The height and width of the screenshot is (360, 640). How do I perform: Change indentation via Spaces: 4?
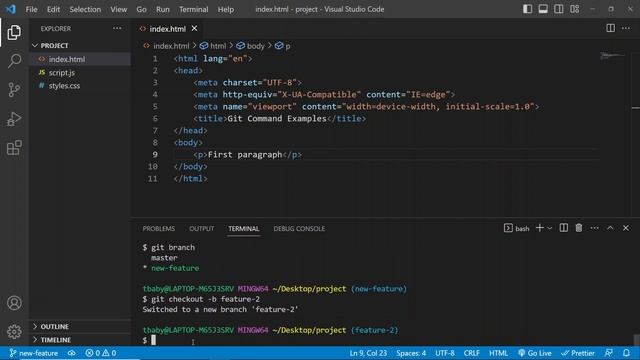pyautogui.click(x=411, y=353)
